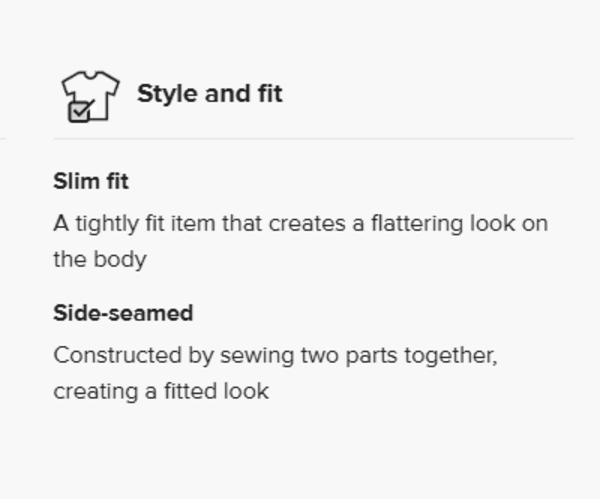Click the word 'sewing' in the description

click(257, 357)
